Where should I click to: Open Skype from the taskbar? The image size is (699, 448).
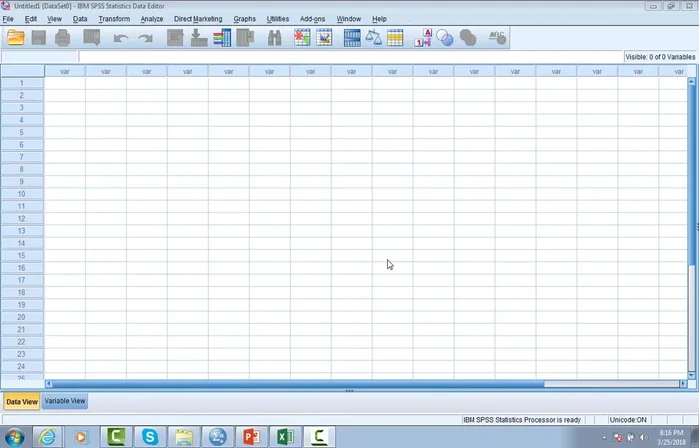150,437
